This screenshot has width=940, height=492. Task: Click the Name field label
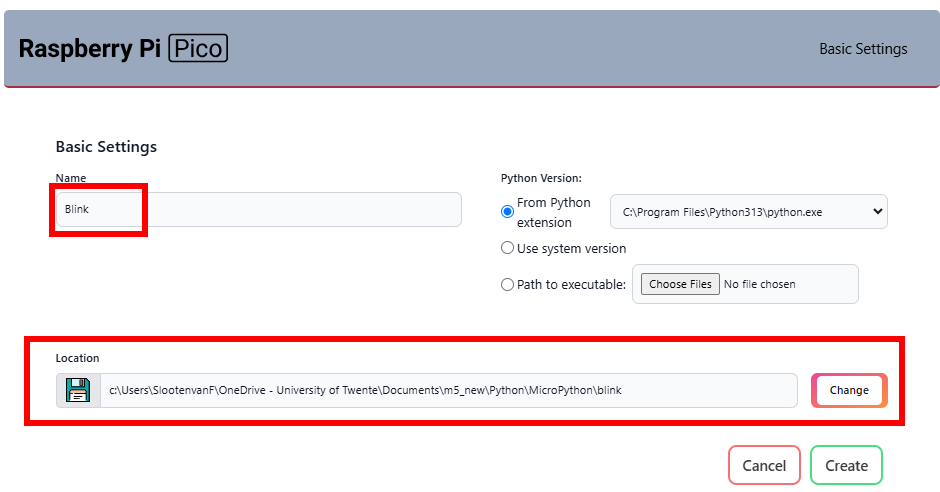click(x=71, y=178)
